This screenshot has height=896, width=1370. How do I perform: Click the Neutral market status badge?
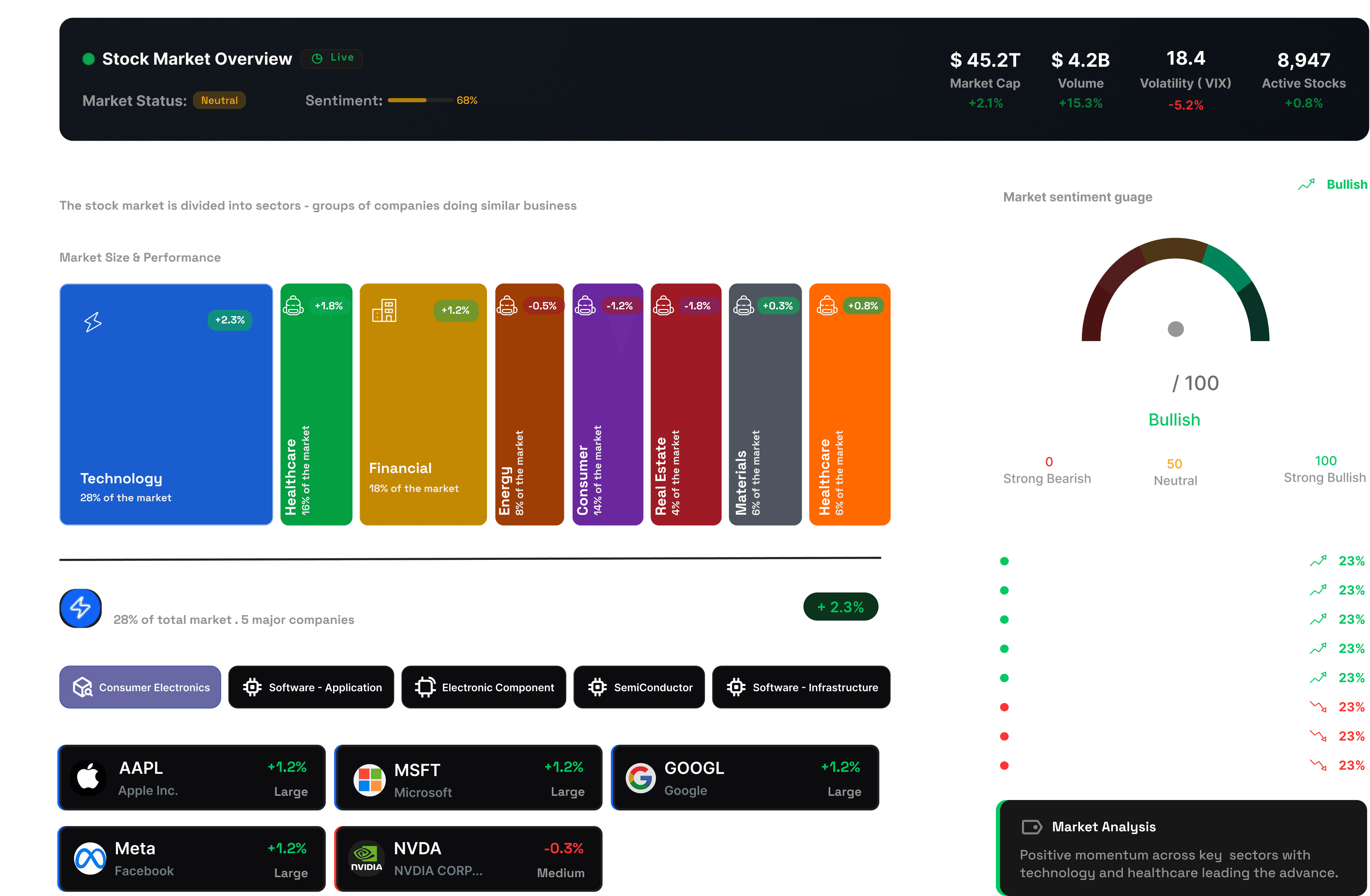tap(219, 100)
